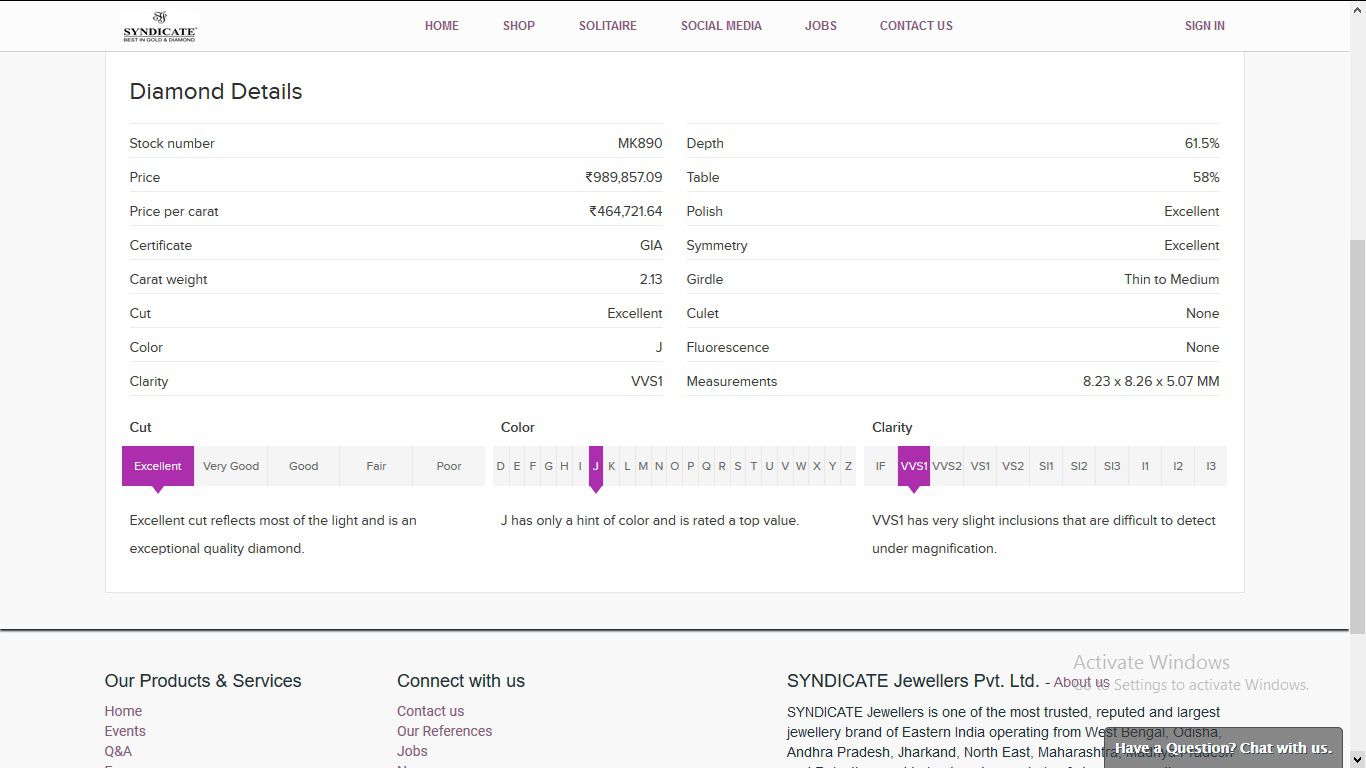Open the Have a Question chat widget
The width and height of the screenshot is (1366, 768).
click(x=1223, y=748)
